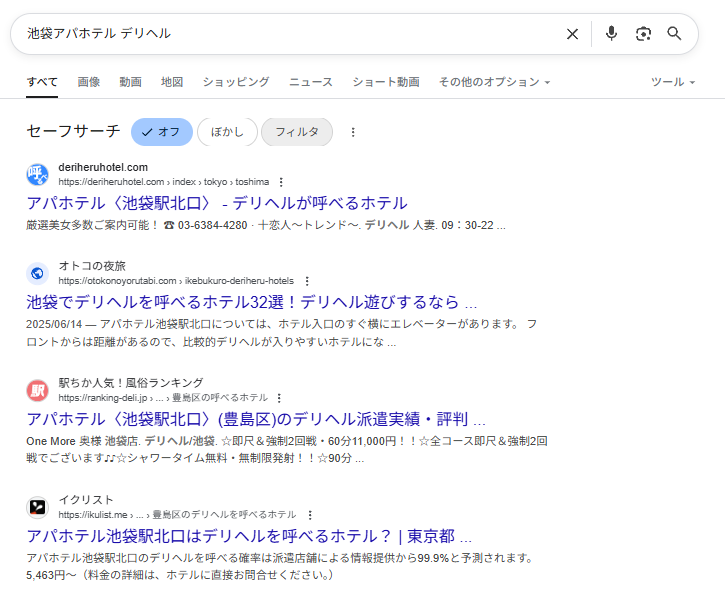Open three-dot menu for ranking-deli.jp result
The image size is (725, 596).
280,397
